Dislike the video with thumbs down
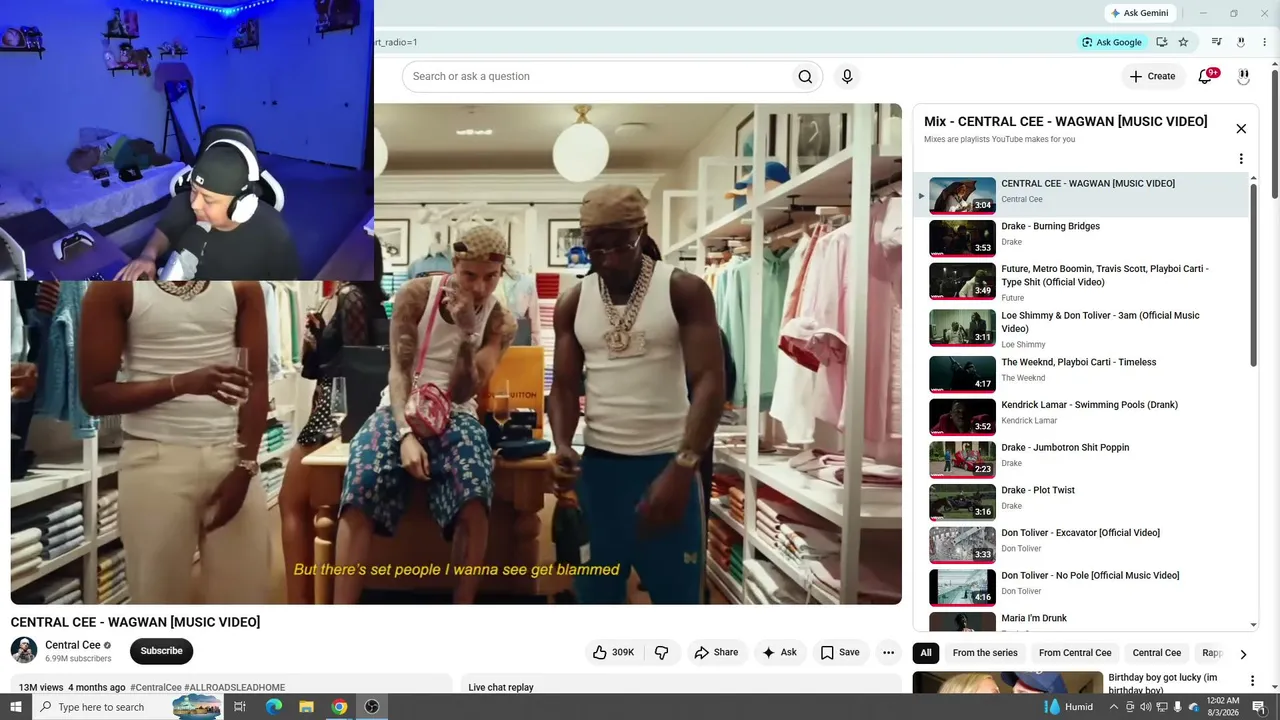The width and height of the screenshot is (1280, 720). (x=662, y=652)
